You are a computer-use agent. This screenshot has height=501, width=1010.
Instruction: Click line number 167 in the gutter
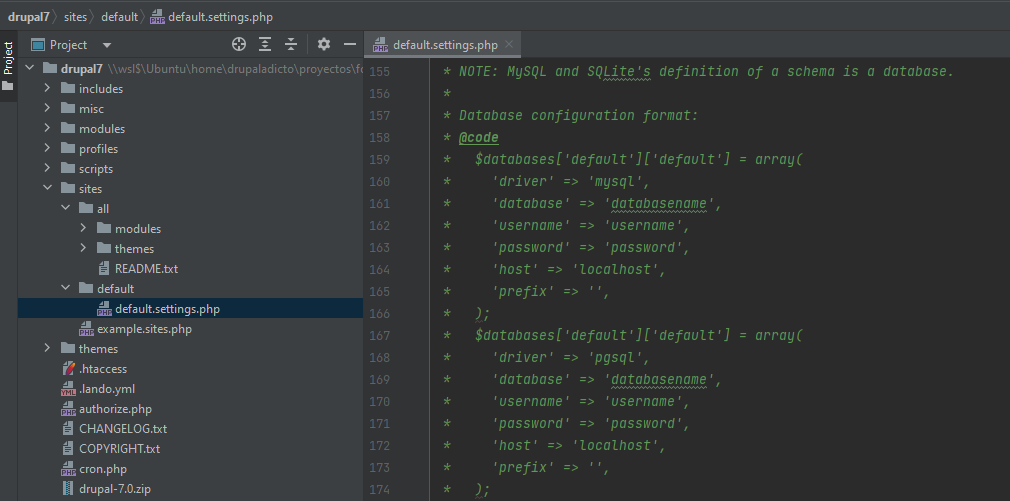click(379, 336)
